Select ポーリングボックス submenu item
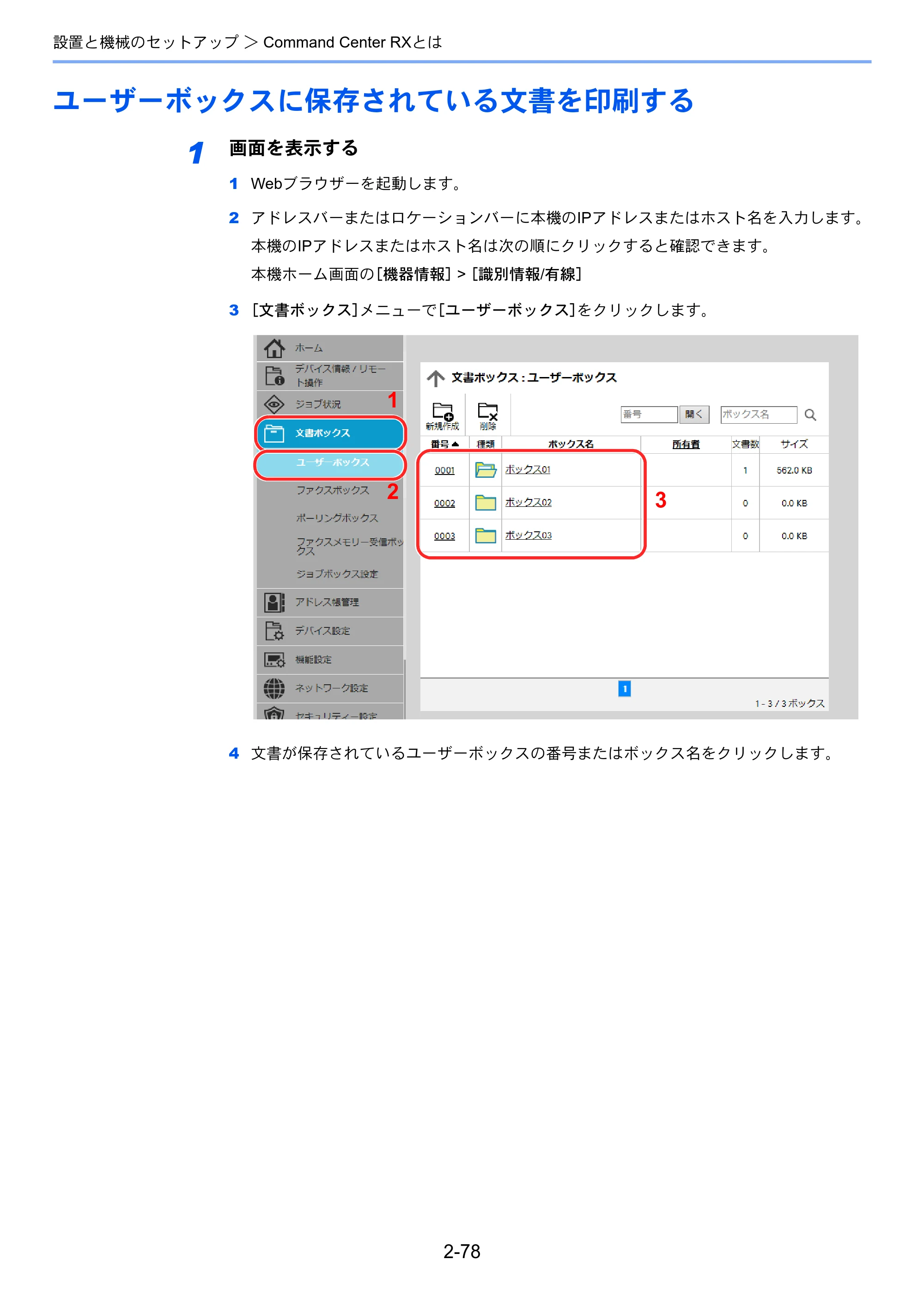The height and width of the screenshot is (1308, 924). point(337,518)
